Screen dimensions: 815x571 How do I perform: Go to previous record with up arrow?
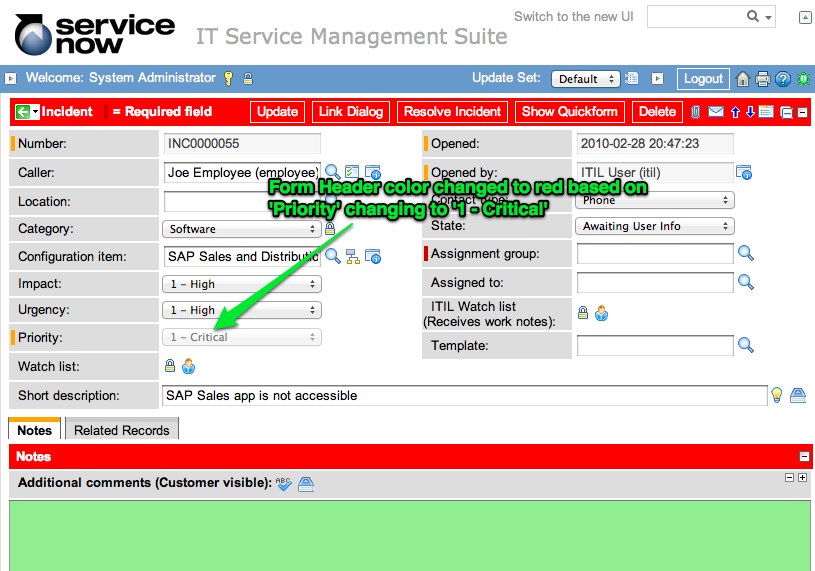coord(735,112)
